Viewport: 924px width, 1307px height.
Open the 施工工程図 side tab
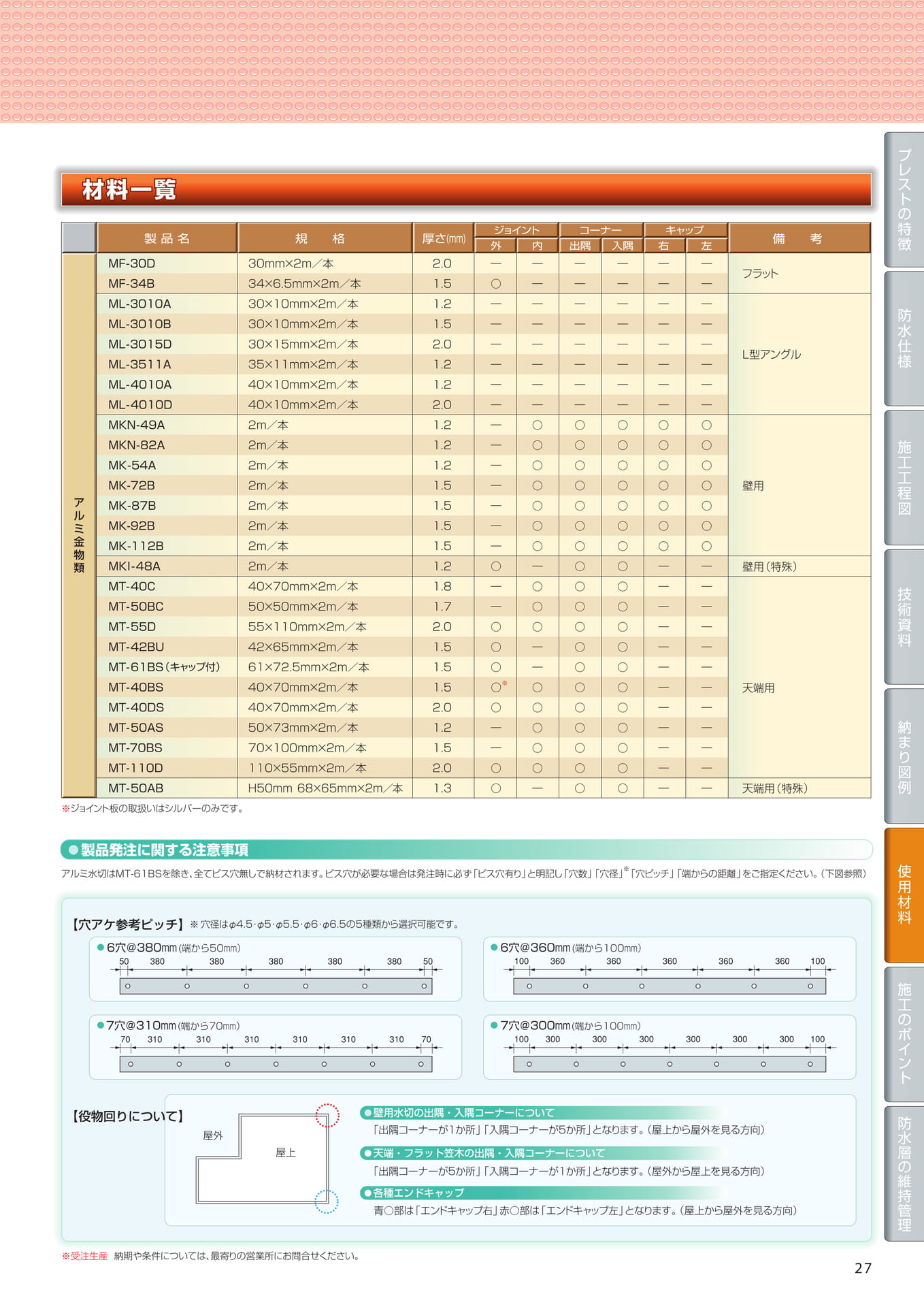click(x=904, y=477)
